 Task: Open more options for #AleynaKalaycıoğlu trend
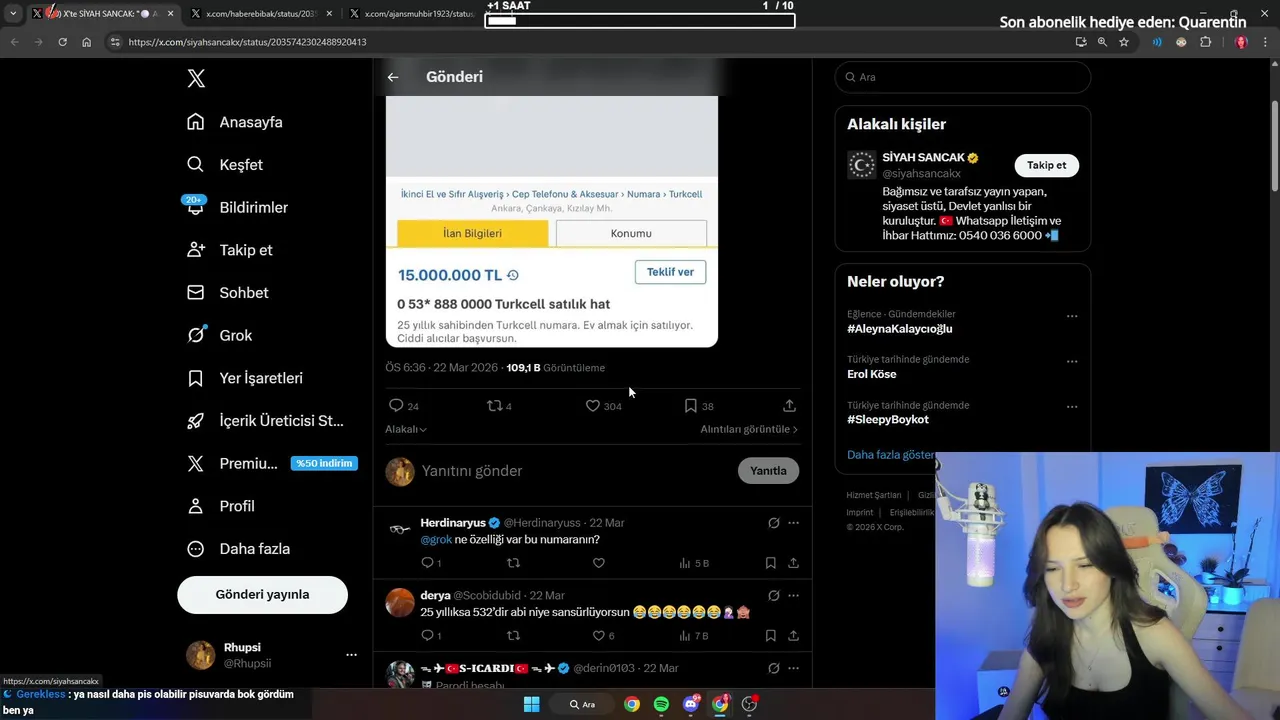point(1072,316)
